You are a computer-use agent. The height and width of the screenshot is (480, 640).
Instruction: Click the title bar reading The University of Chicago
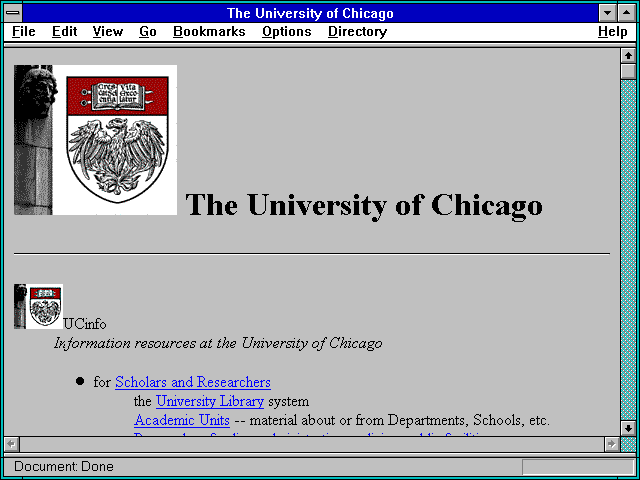[310, 13]
